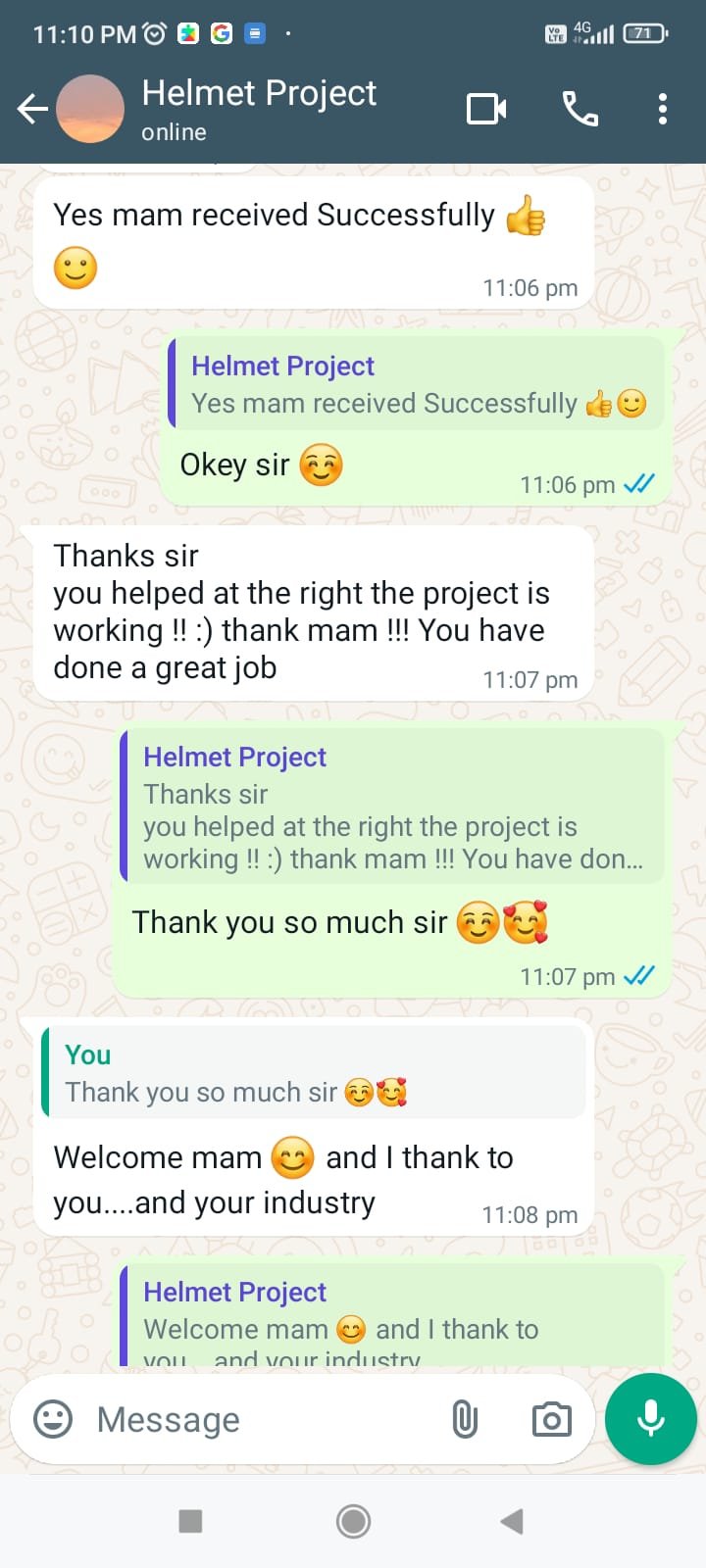Go back using the arrow icon
This screenshot has width=706, height=1568.
tap(32, 109)
